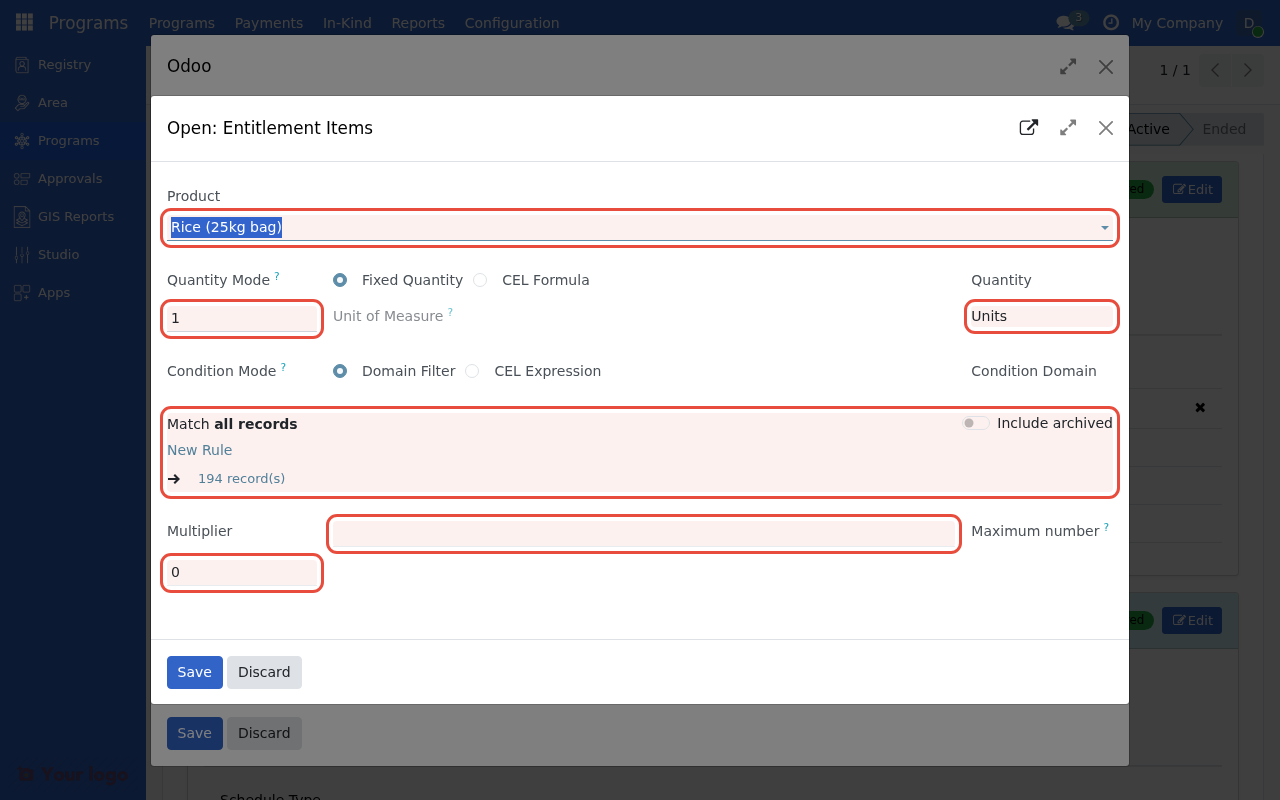This screenshot has width=1280, height=800.
Task: Select the Active stage tab
Action: click(1149, 128)
